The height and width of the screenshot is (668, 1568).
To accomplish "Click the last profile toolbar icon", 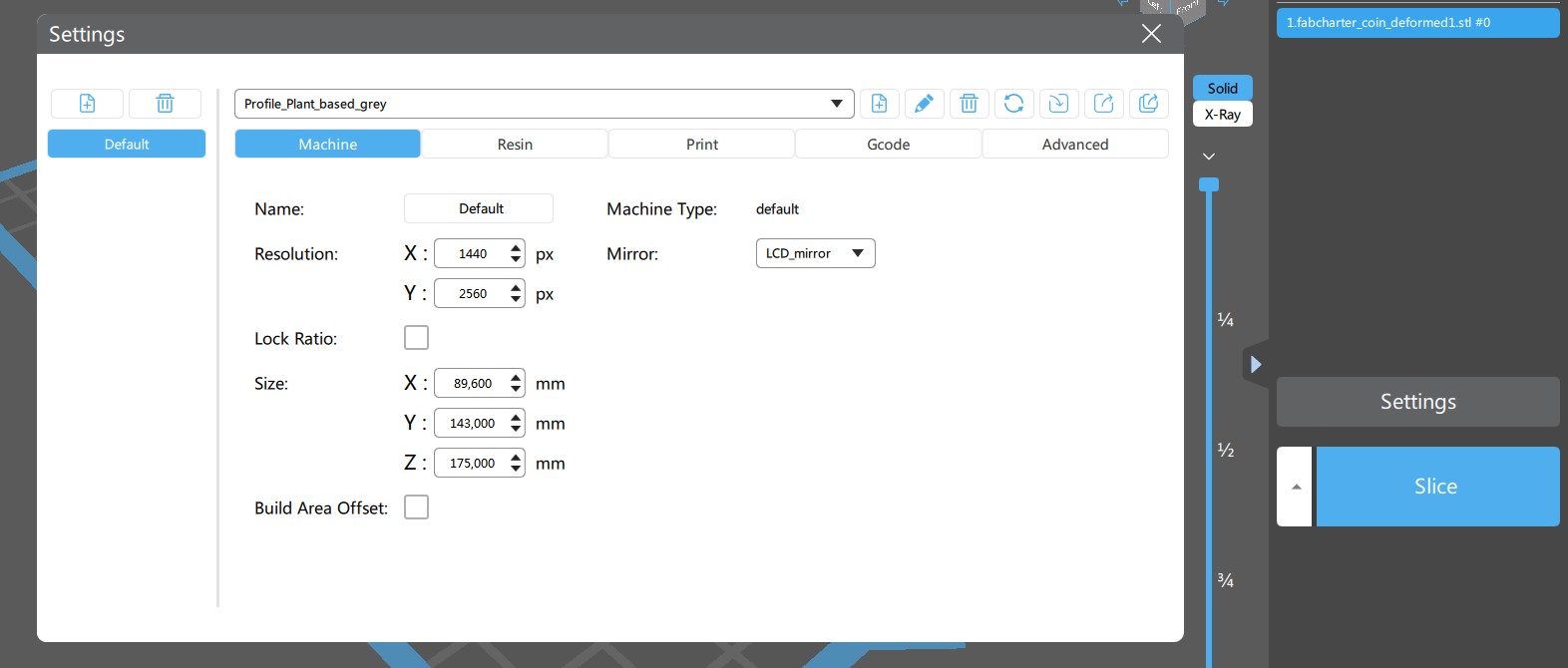I will (x=1148, y=104).
